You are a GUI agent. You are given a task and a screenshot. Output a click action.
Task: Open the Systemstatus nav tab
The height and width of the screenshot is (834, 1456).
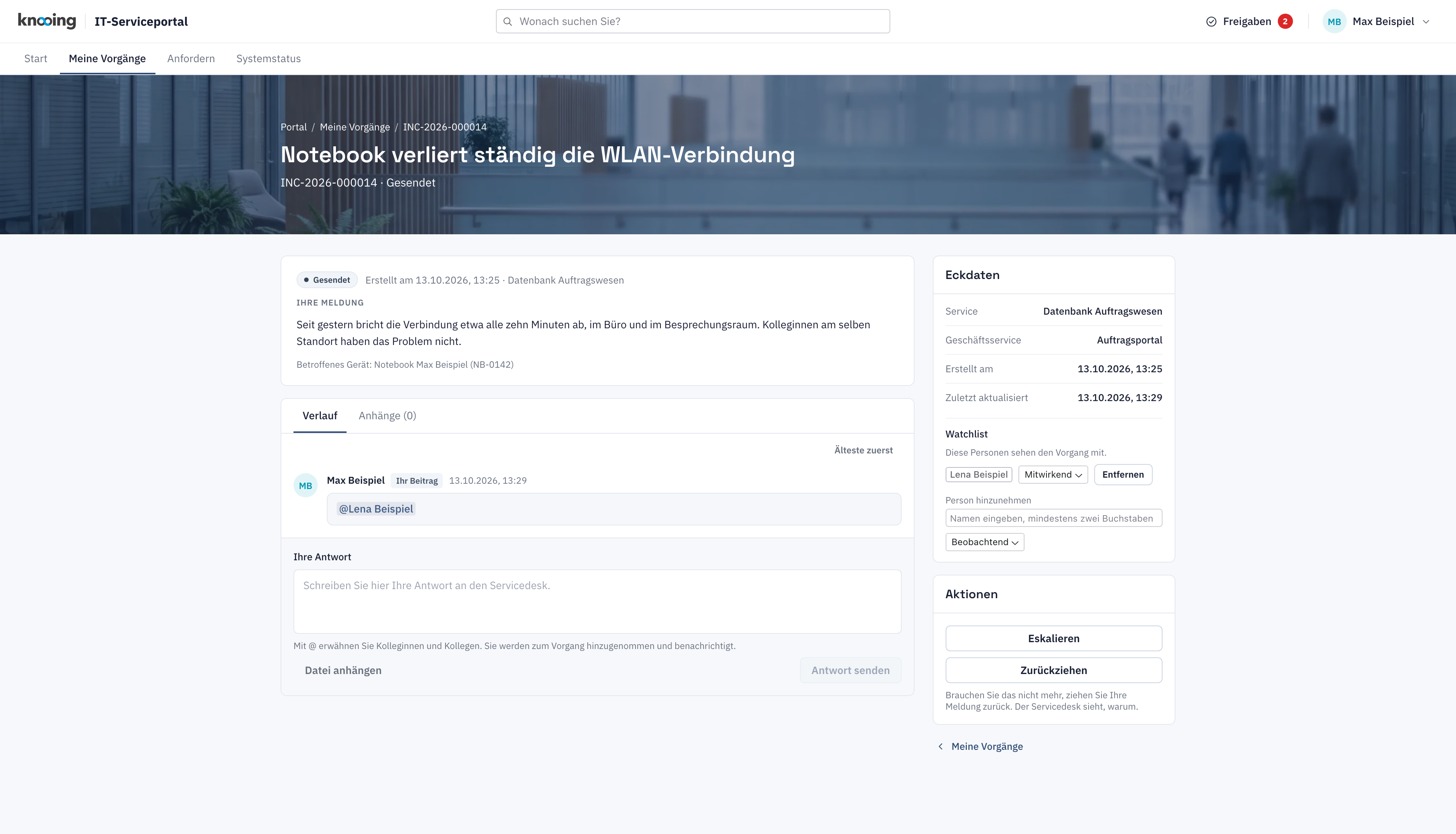click(268, 58)
